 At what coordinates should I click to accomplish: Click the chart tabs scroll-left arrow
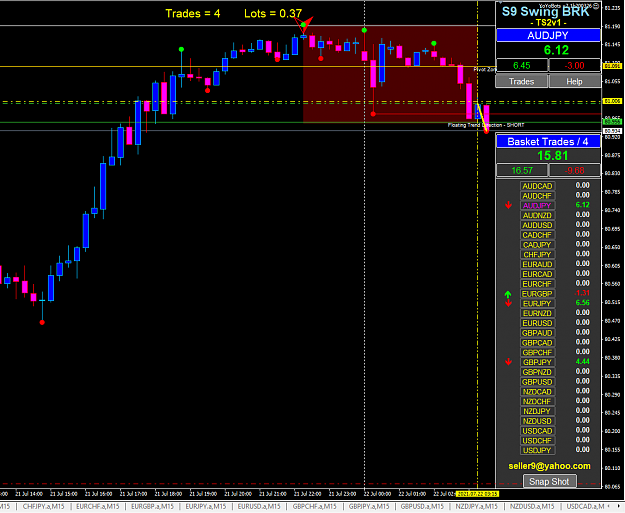pos(609,506)
